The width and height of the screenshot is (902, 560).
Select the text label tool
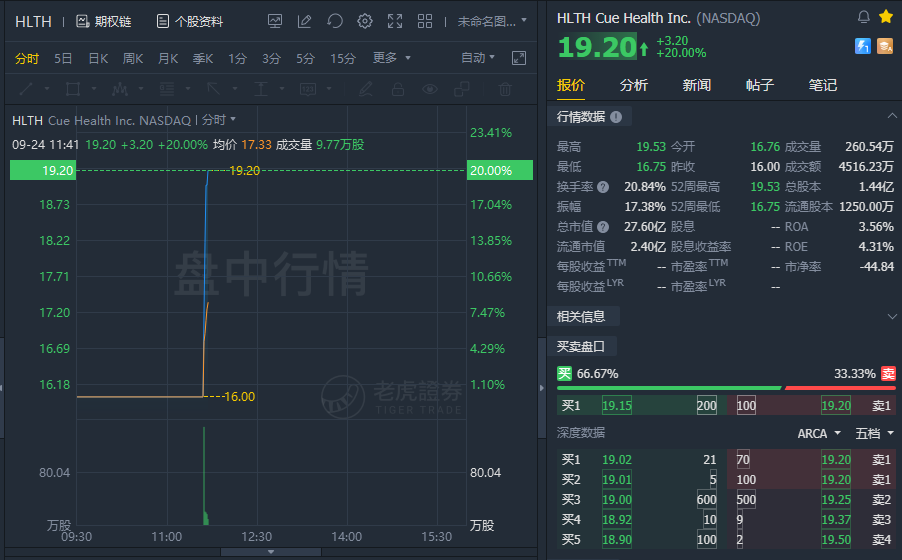308,89
